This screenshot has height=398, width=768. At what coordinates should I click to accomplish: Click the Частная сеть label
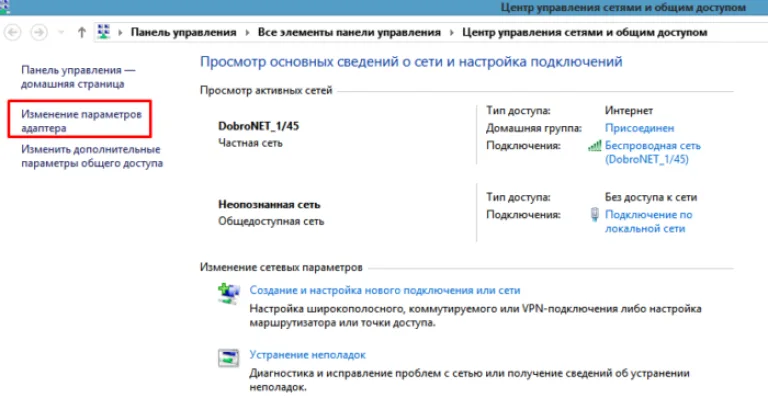(250, 143)
